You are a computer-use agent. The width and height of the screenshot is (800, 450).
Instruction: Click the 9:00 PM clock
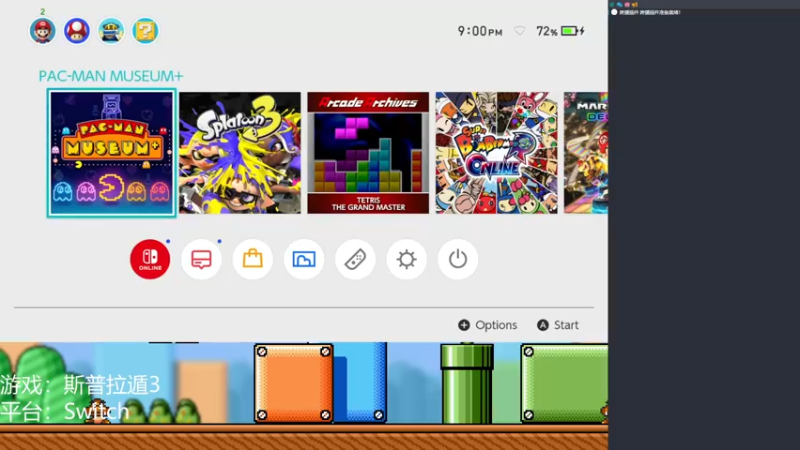[480, 31]
